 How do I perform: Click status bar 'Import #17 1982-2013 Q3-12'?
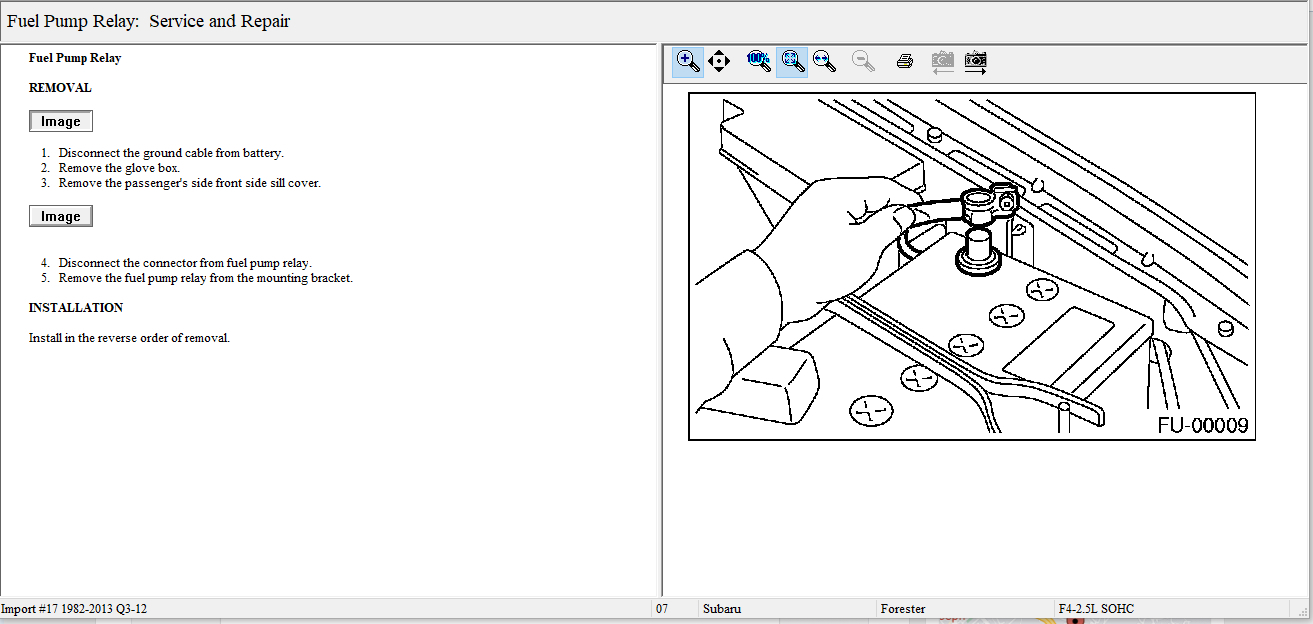pyautogui.click(x=74, y=609)
